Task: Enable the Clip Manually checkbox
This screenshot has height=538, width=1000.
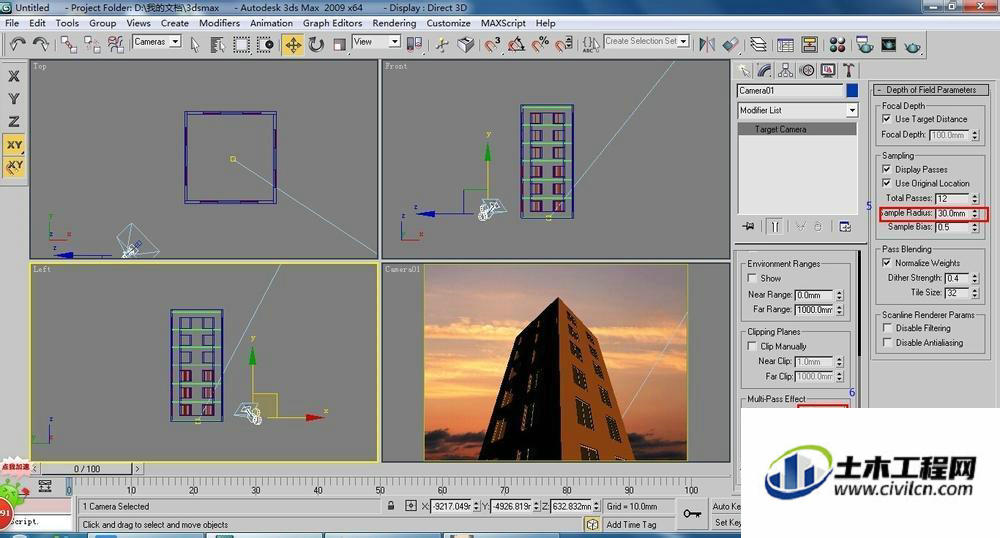Action: [752, 346]
